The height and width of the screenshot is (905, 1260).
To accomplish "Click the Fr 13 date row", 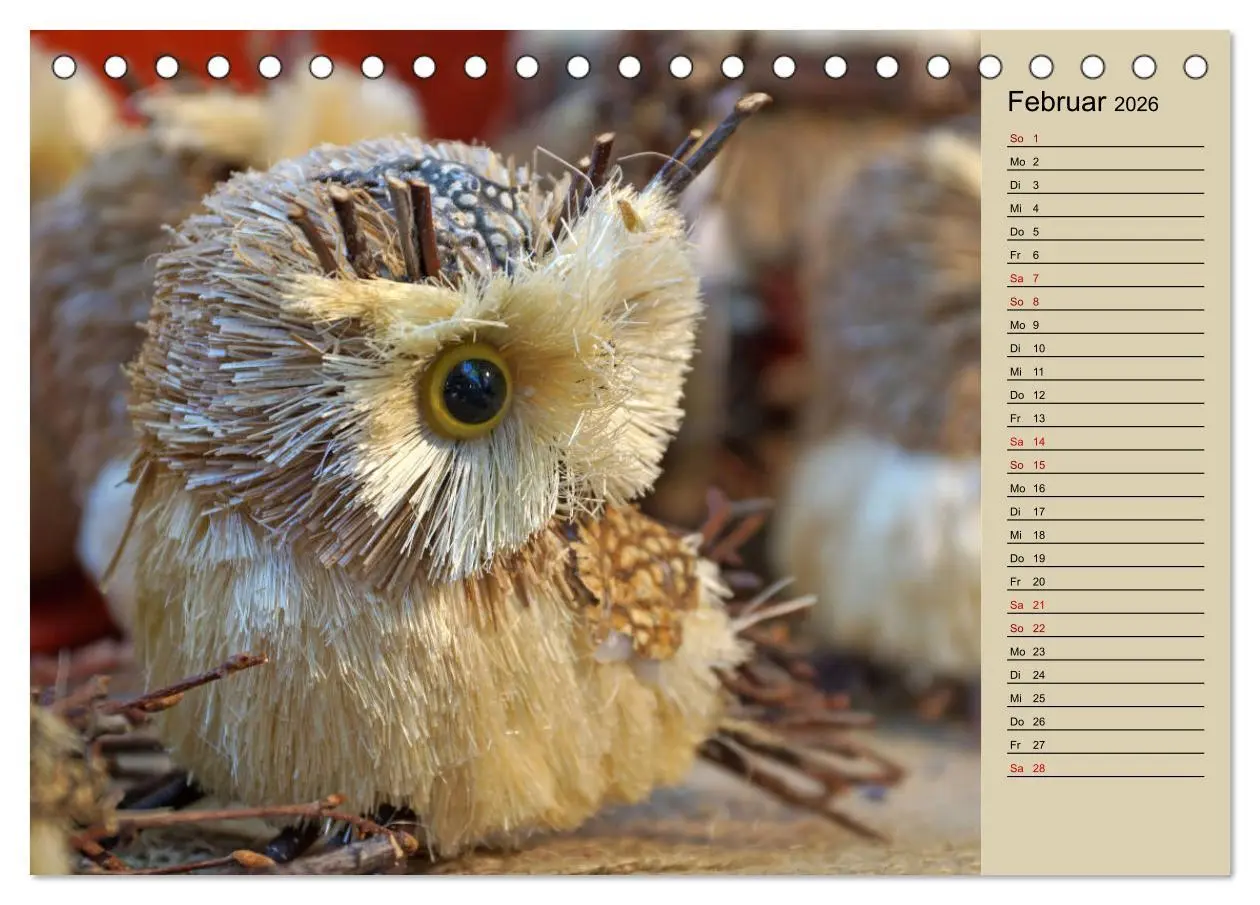I will coord(1105,418).
